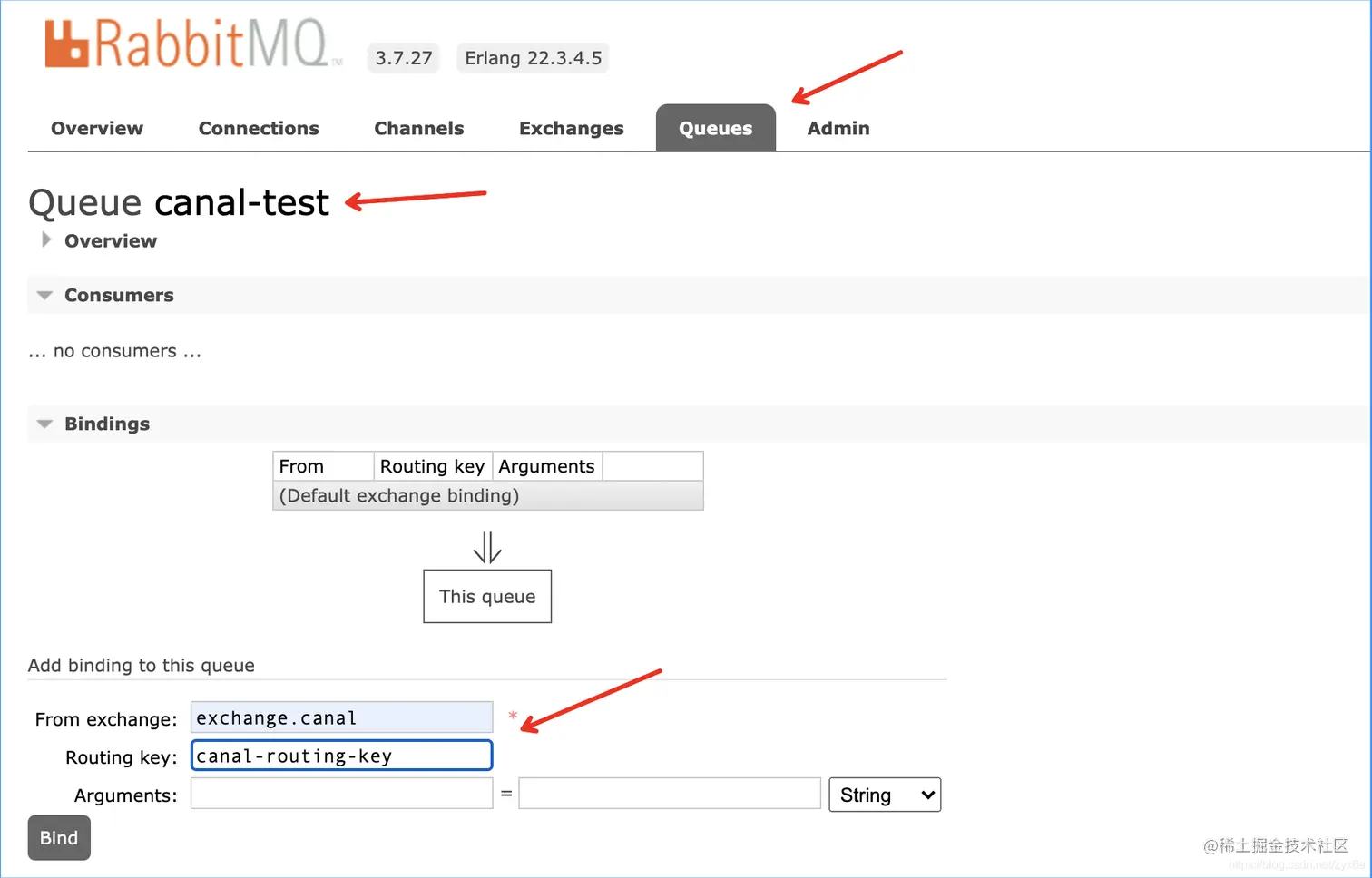Switch to the Connections tab

(x=259, y=128)
